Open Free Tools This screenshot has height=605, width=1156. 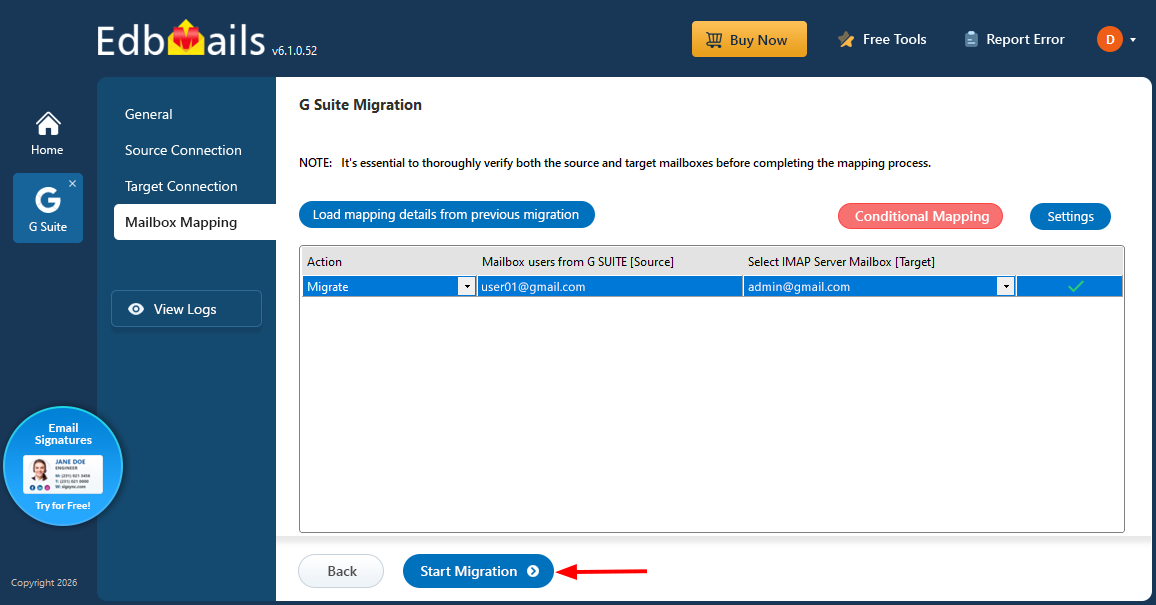point(882,40)
